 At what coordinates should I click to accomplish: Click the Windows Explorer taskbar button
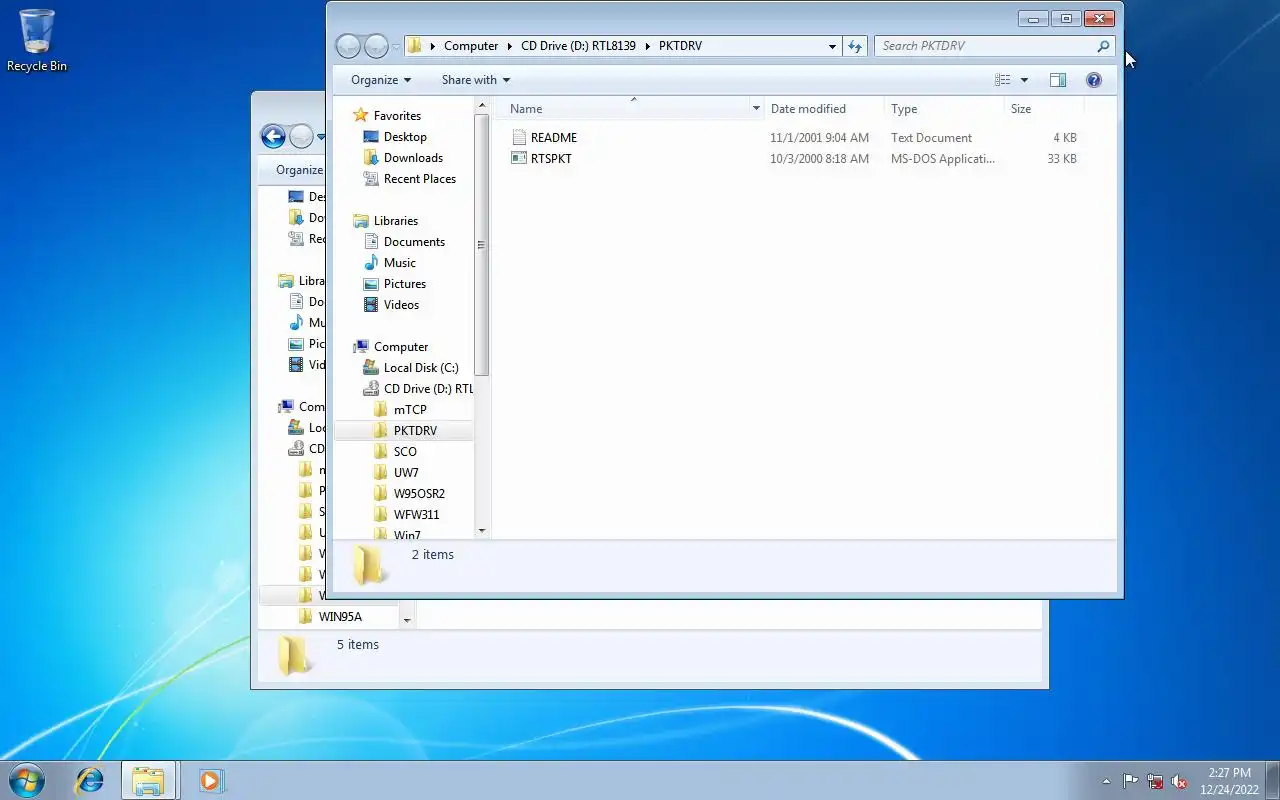point(148,780)
